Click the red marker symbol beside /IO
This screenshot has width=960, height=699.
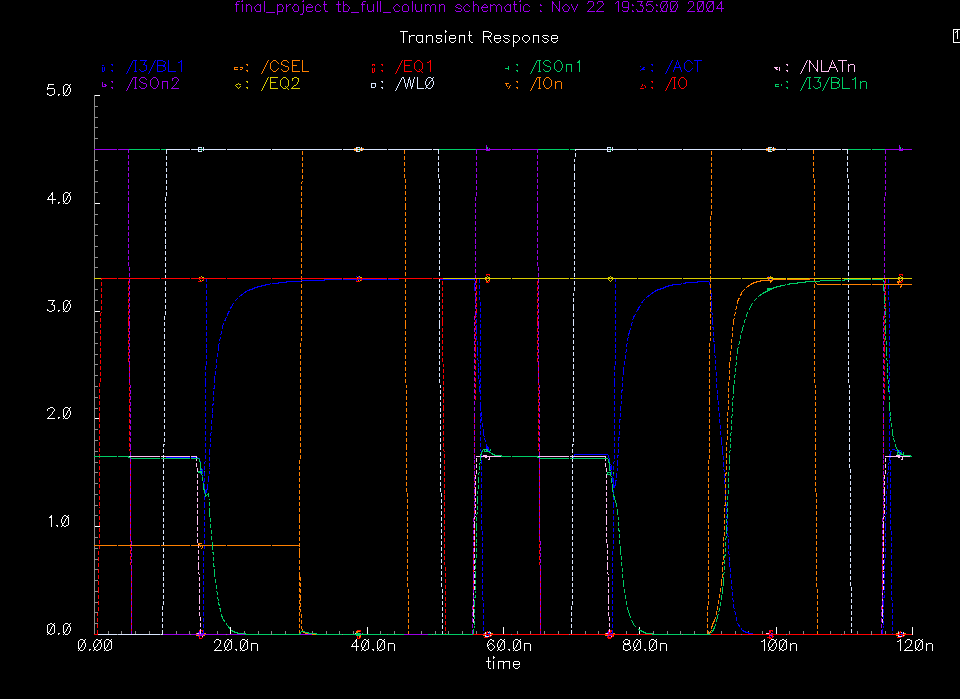point(645,85)
